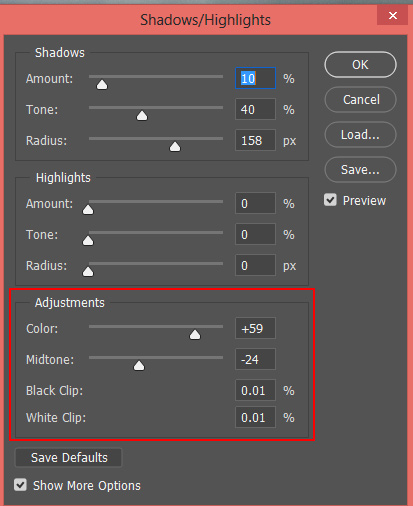Click the Save Defaults button
This screenshot has width=413, height=506.
[69, 458]
